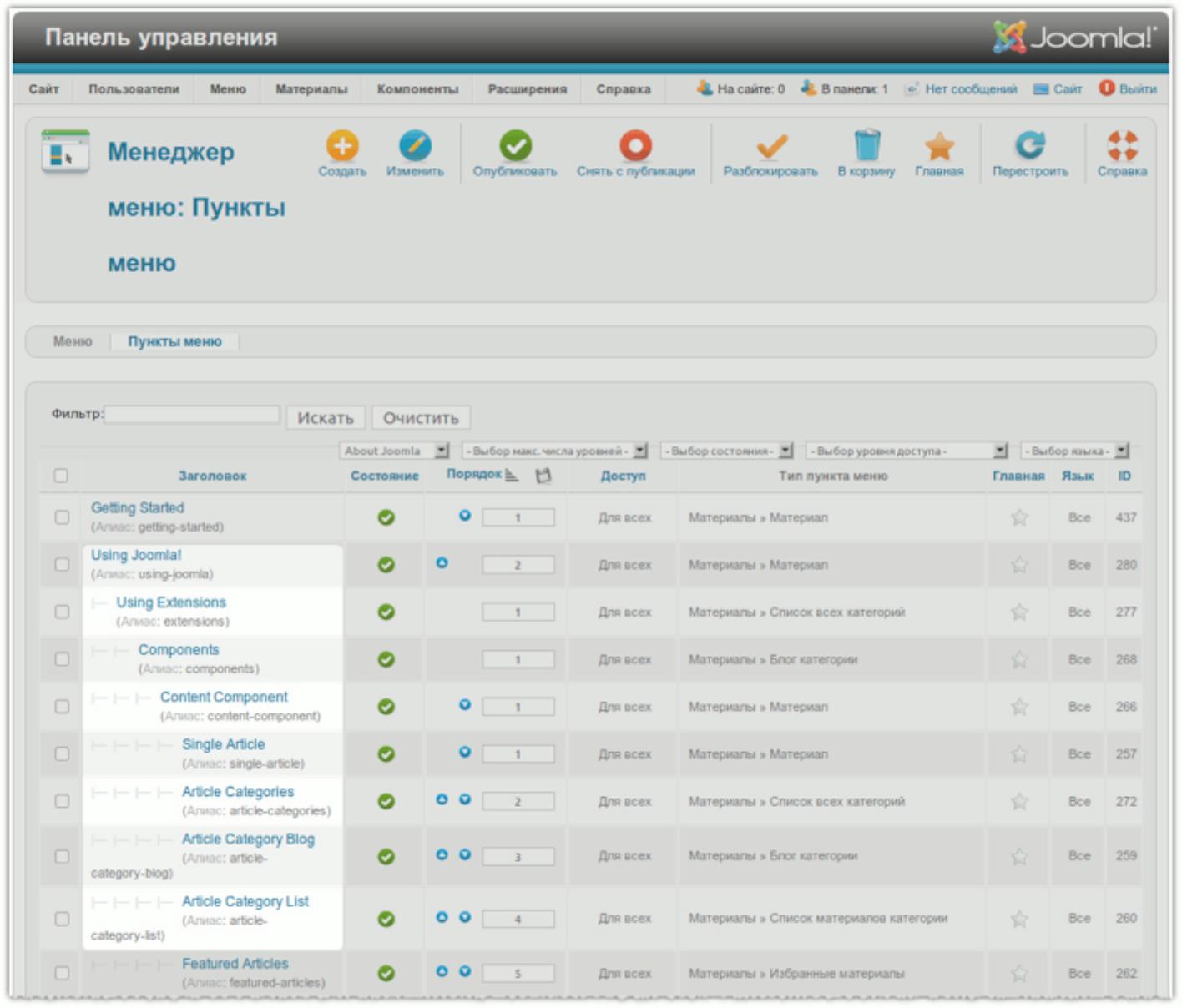1182x1008 pixels.
Task: Click the Справка lifebuoy toolbar icon
Action: [1122, 146]
